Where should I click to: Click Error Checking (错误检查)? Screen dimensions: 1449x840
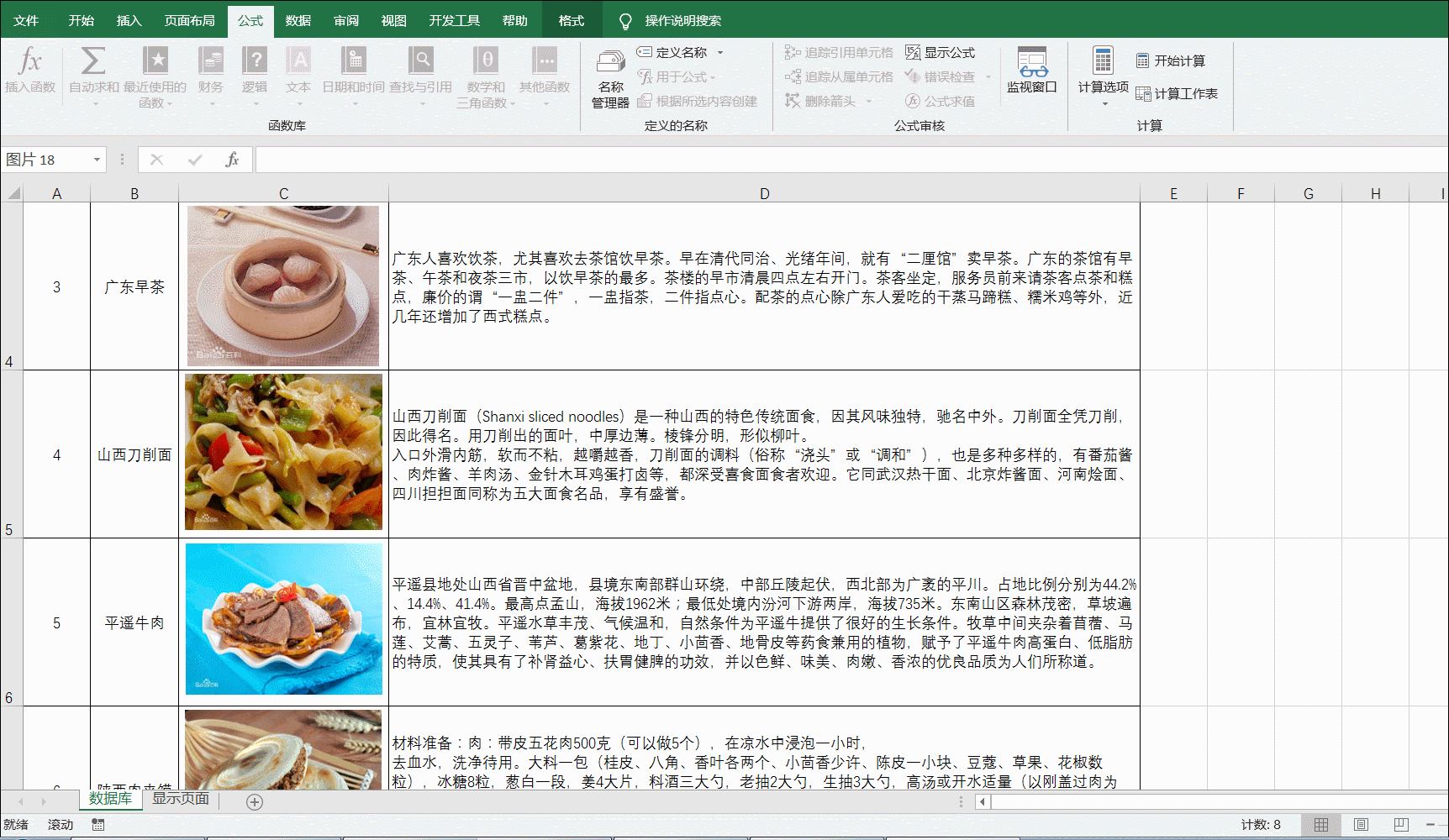(x=941, y=76)
